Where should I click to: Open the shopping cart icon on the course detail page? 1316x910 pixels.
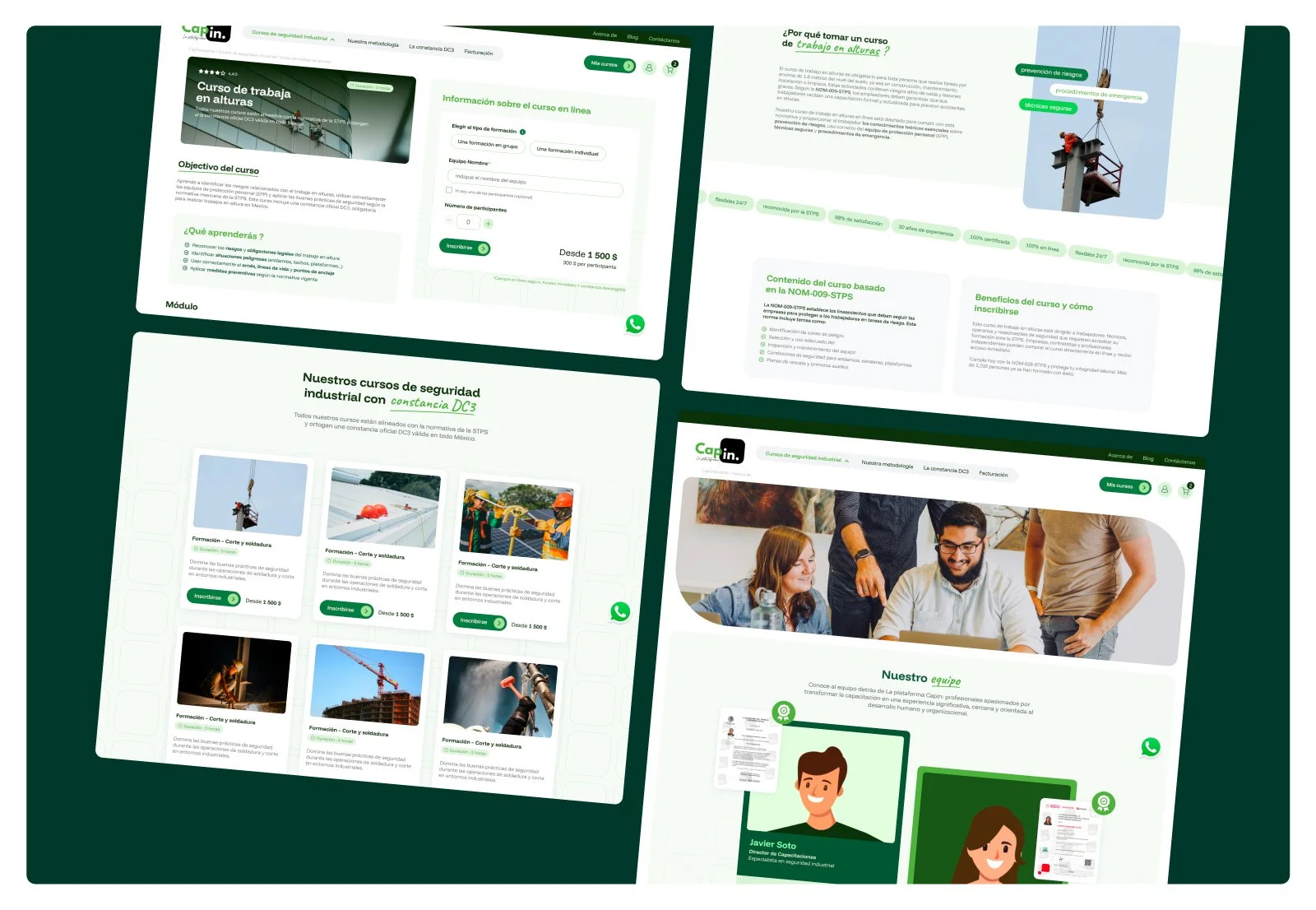670,69
